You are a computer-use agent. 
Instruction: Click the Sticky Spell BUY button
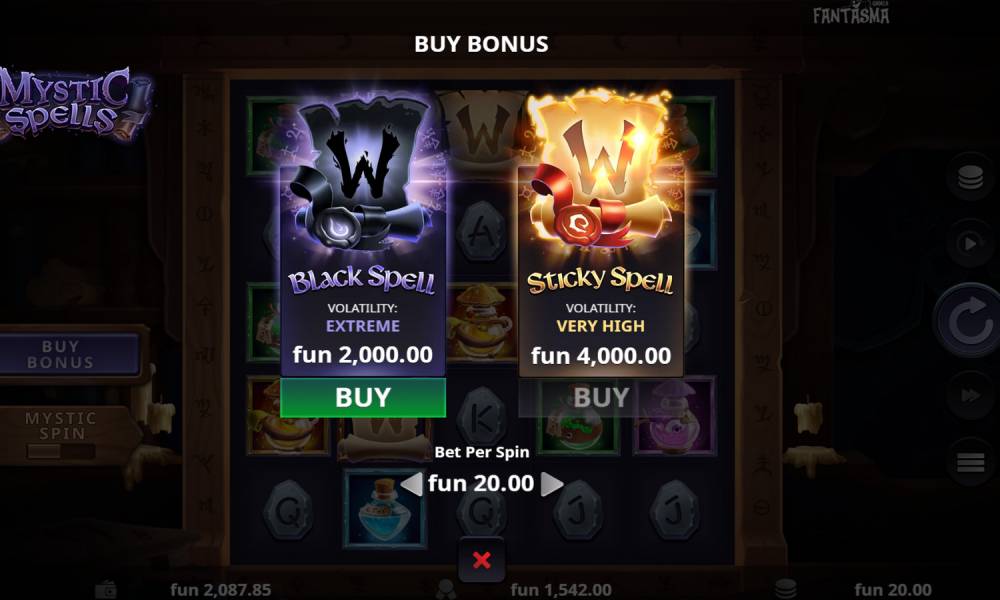pos(601,397)
